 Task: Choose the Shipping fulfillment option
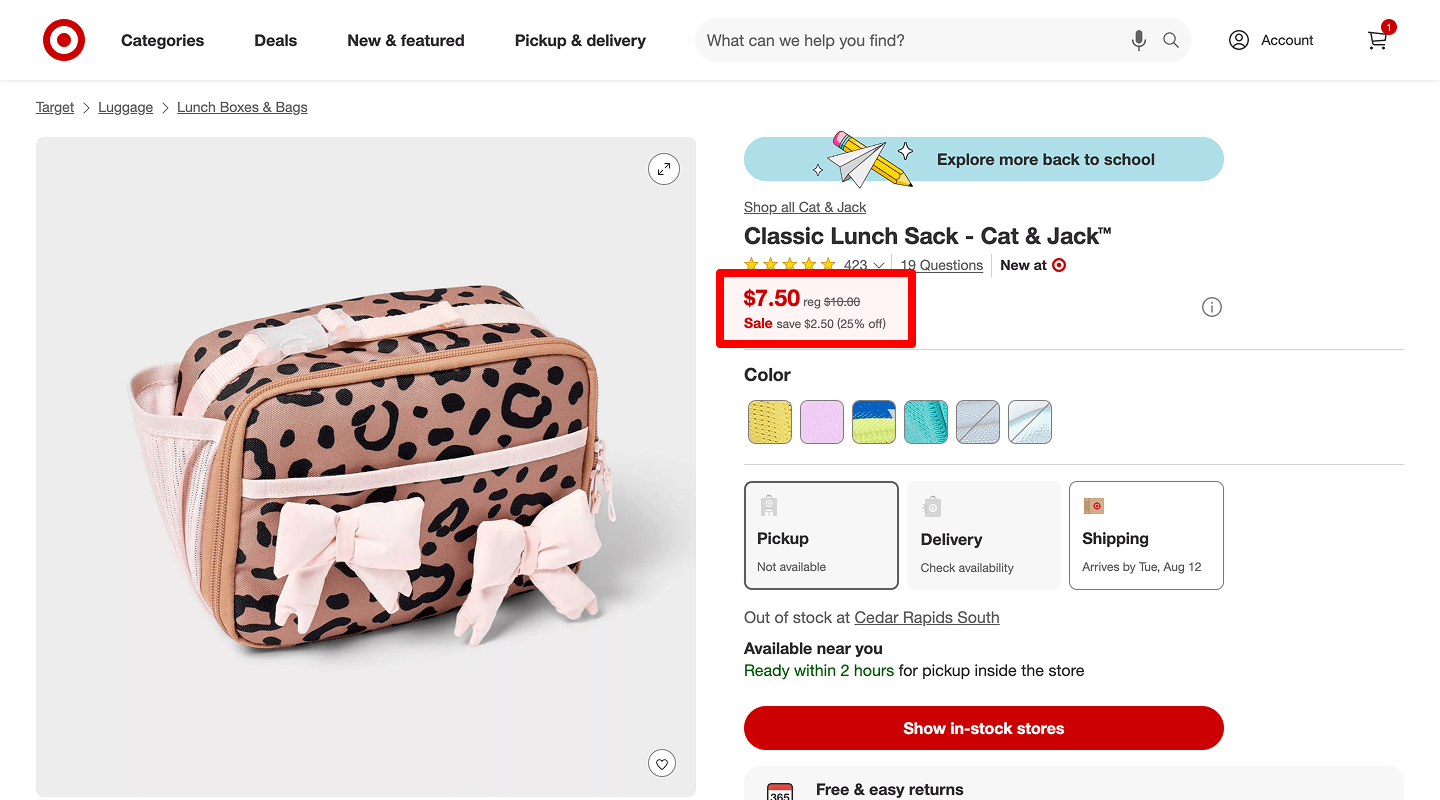pos(1146,535)
